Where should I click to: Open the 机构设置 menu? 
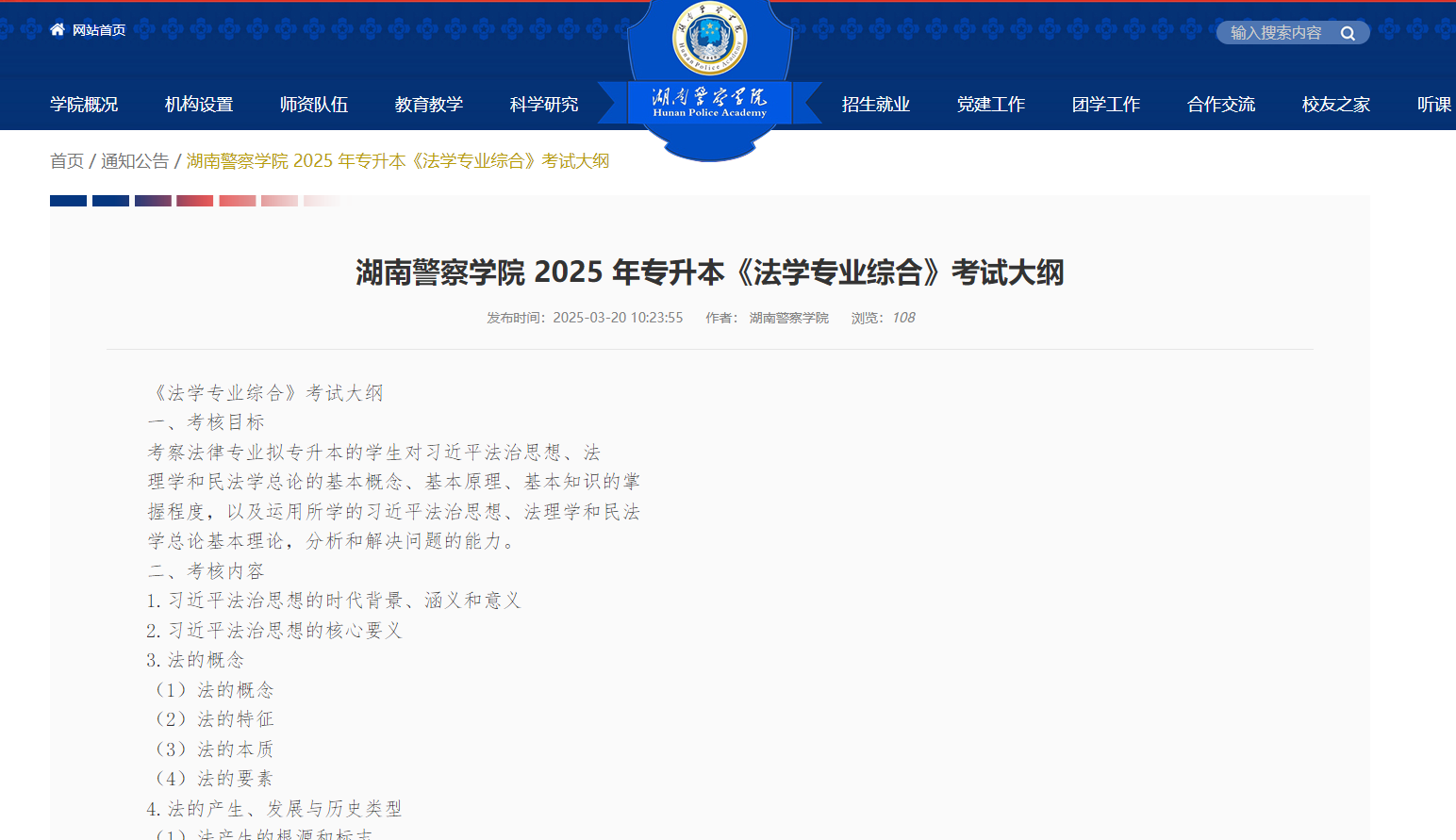(x=199, y=105)
